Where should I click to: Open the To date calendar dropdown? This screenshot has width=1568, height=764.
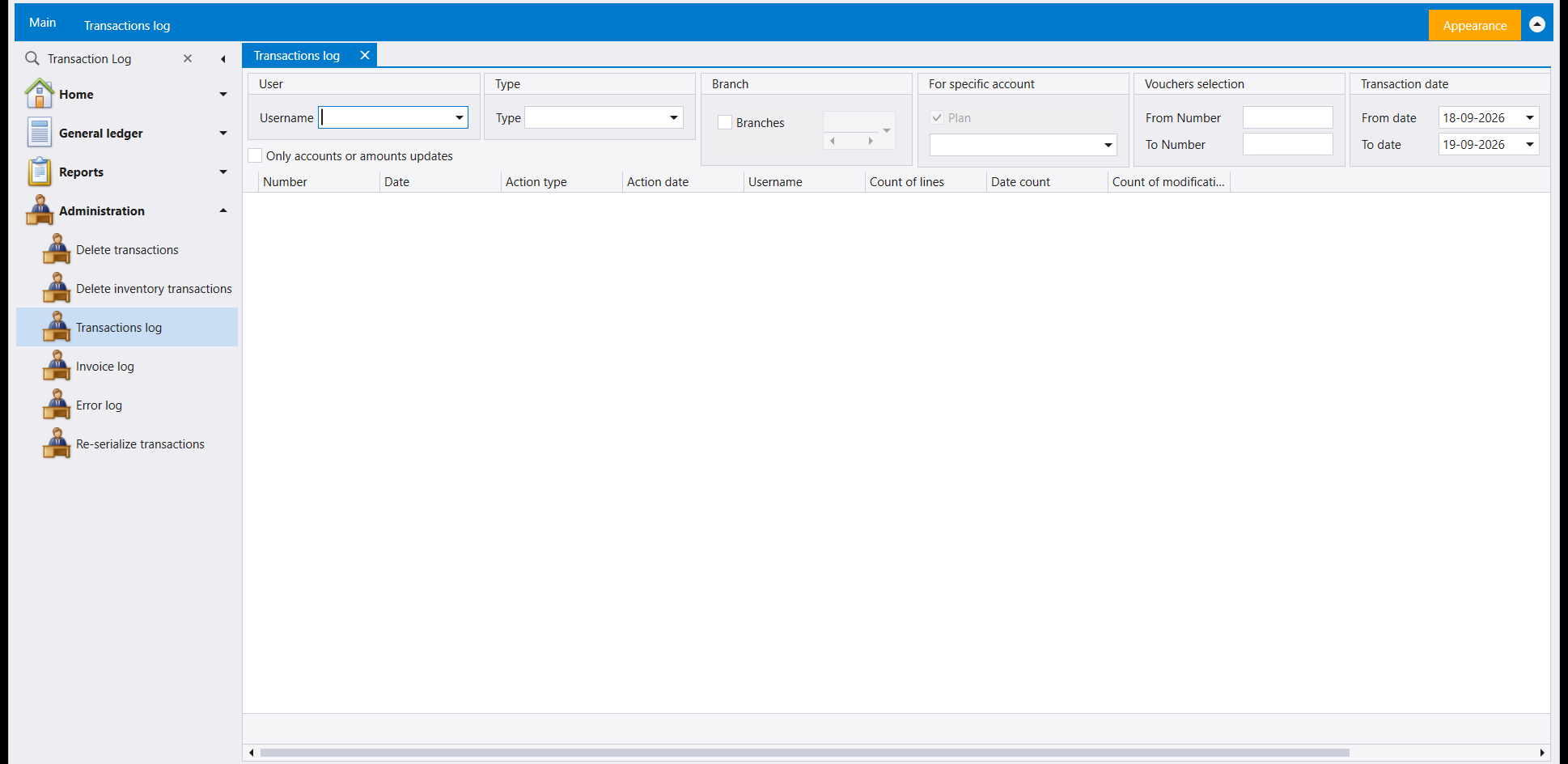pyautogui.click(x=1530, y=144)
